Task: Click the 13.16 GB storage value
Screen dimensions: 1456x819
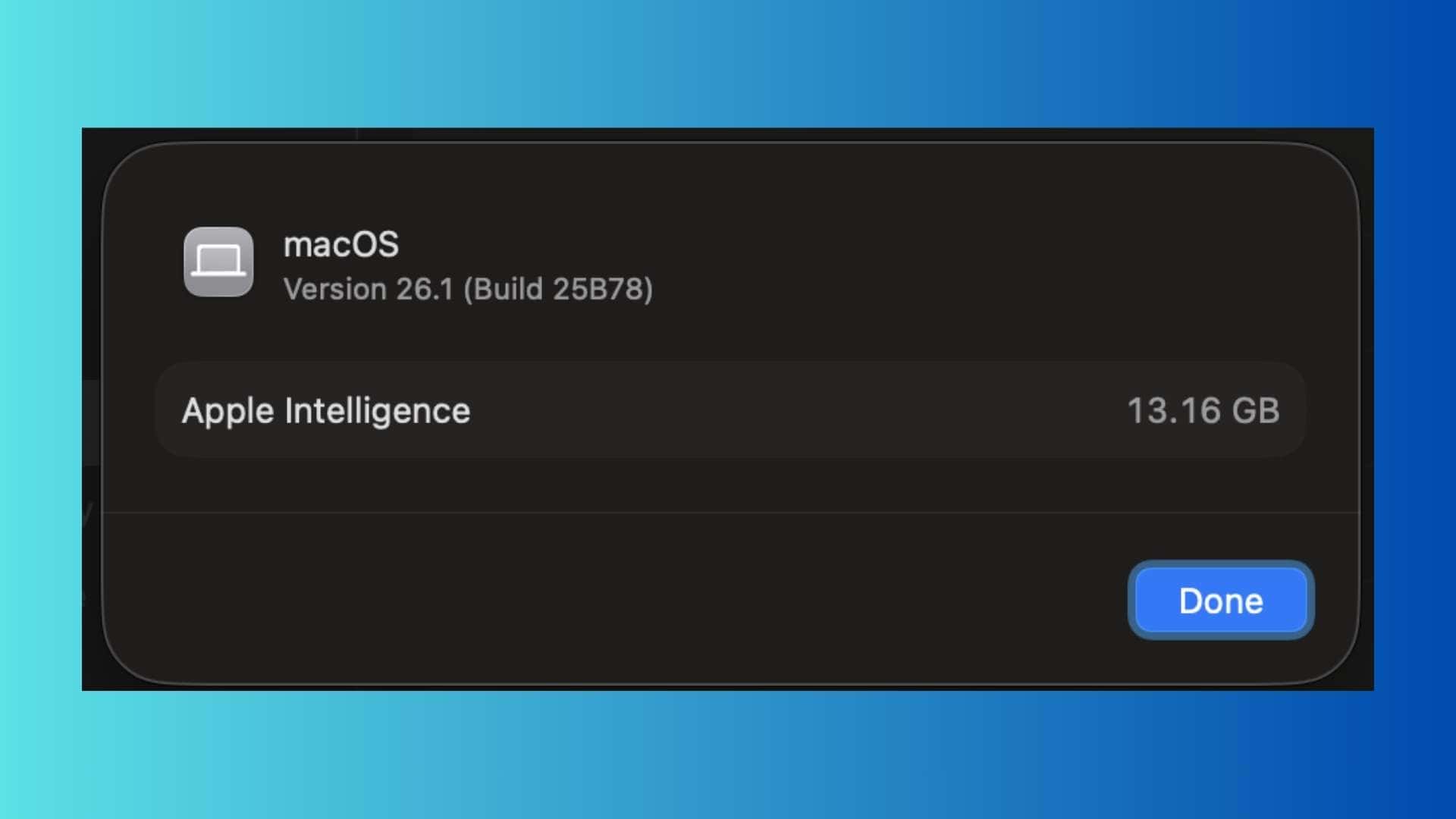Action: point(1204,410)
